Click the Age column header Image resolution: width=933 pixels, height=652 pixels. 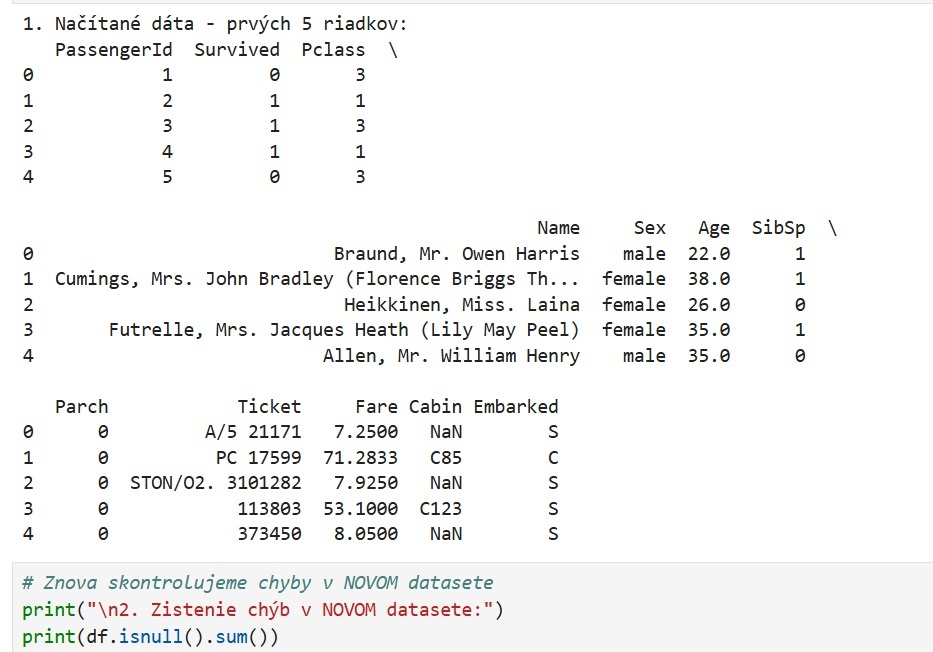713,227
